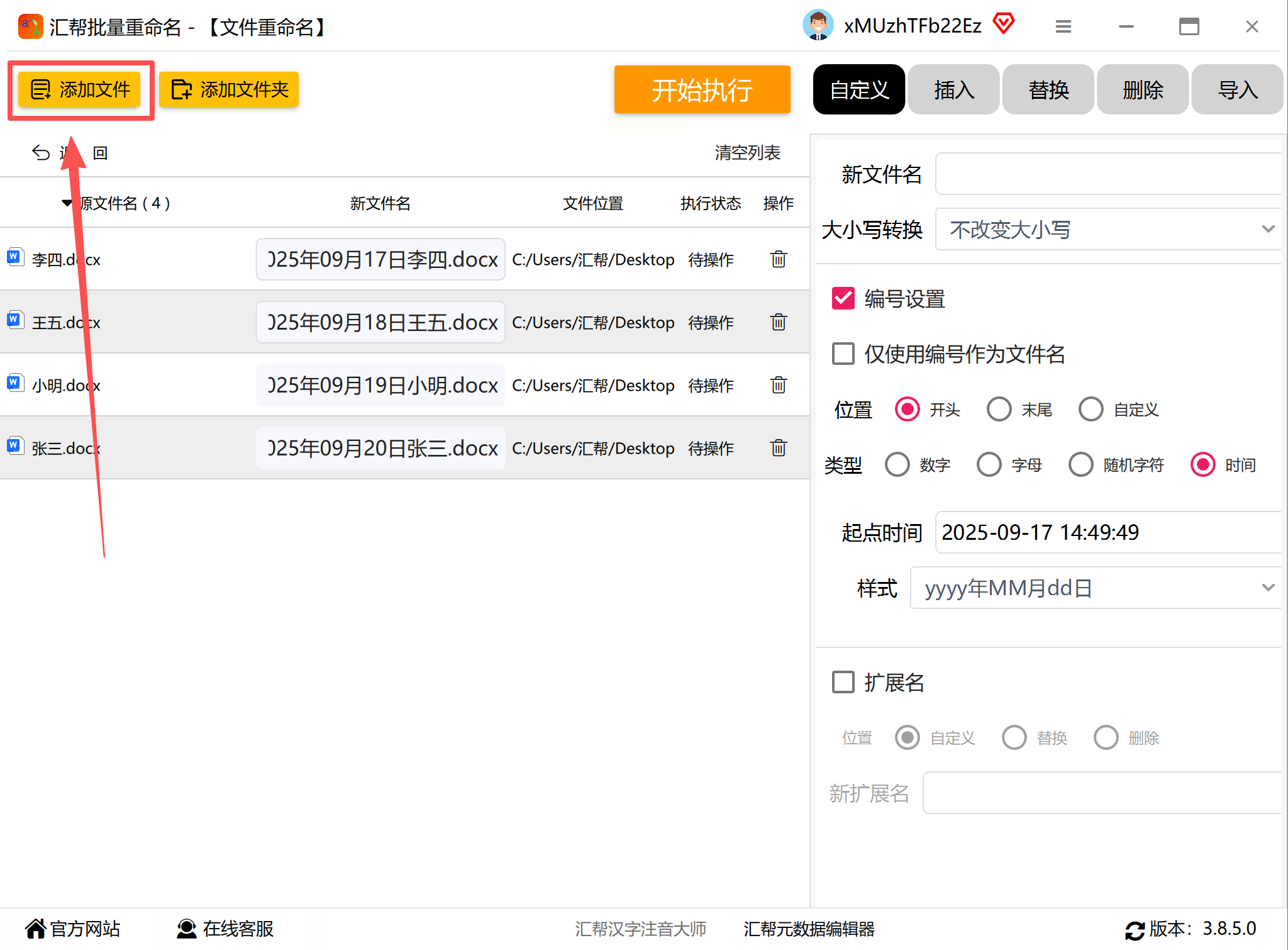
Task: Switch to the 插入 tab
Action: (953, 90)
